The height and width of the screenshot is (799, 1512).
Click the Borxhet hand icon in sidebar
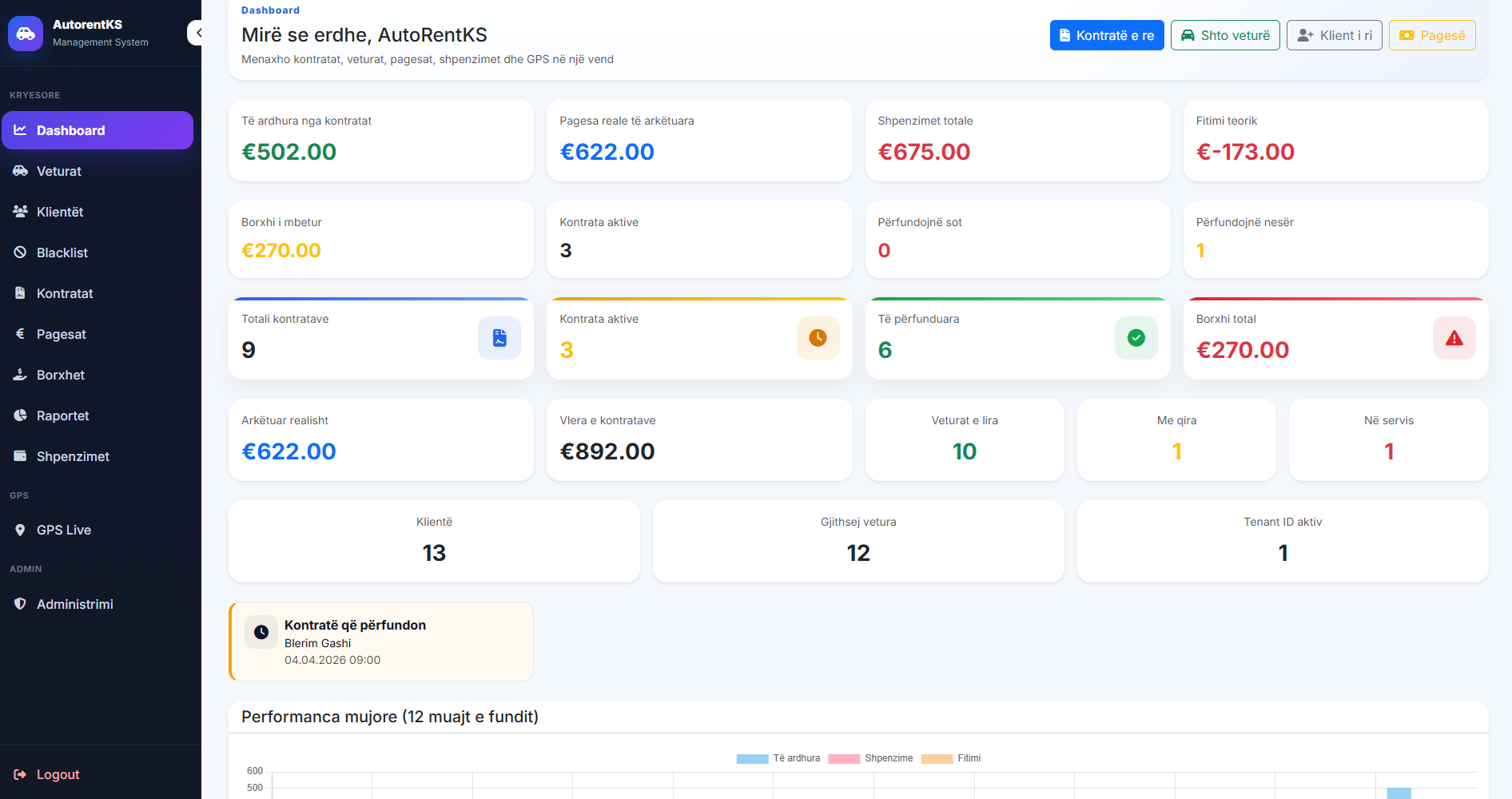point(20,374)
